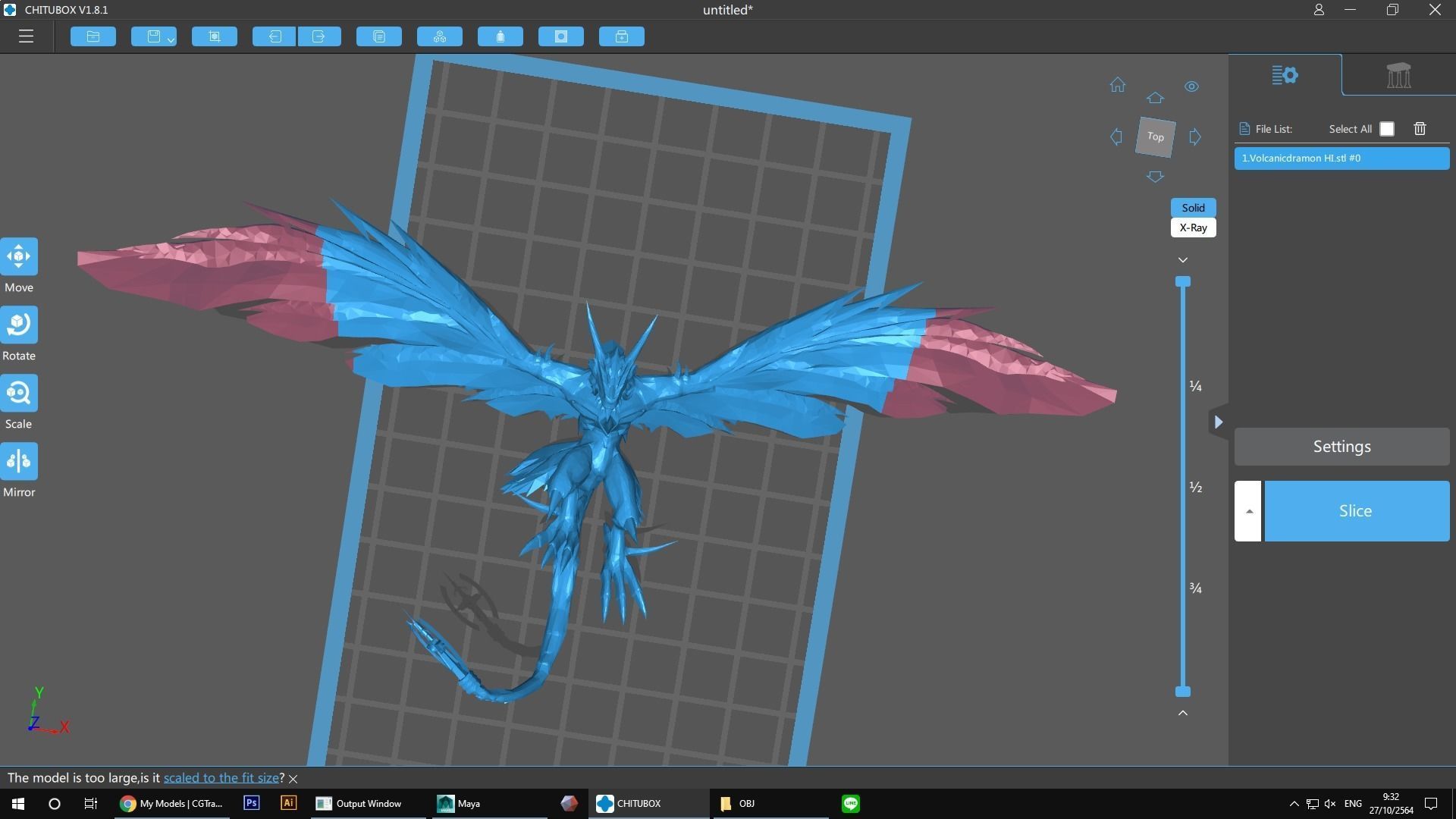Delete the selected file with the trash icon
The height and width of the screenshot is (819, 1456).
1420,129
